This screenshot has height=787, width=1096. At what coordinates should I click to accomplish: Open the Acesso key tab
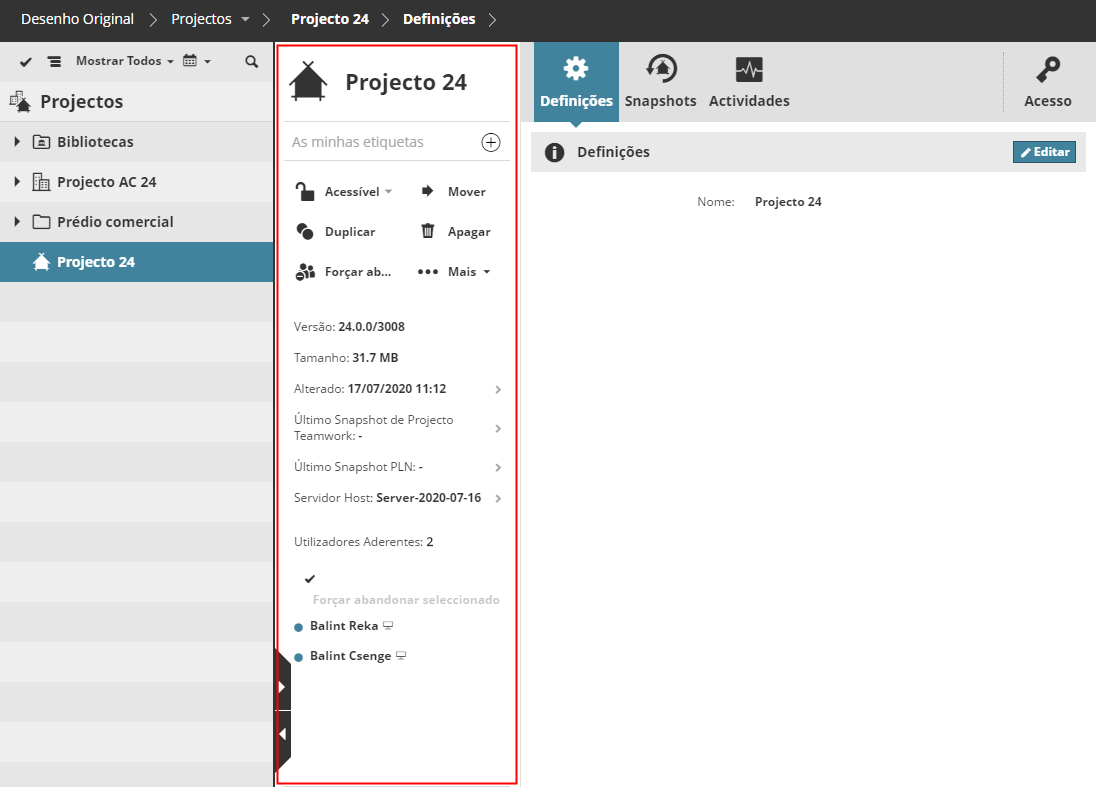coord(1048,82)
